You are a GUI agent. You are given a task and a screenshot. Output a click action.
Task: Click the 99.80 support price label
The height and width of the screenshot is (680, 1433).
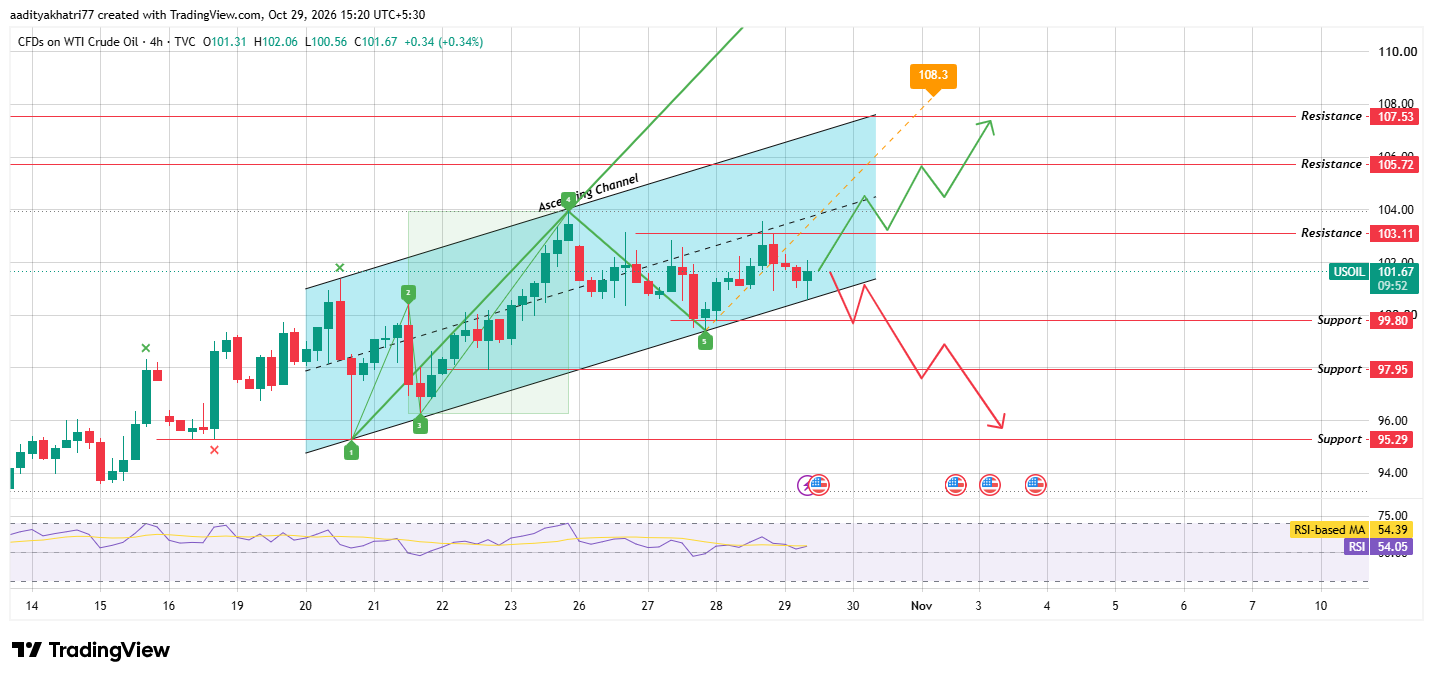click(x=1392, y=320)
